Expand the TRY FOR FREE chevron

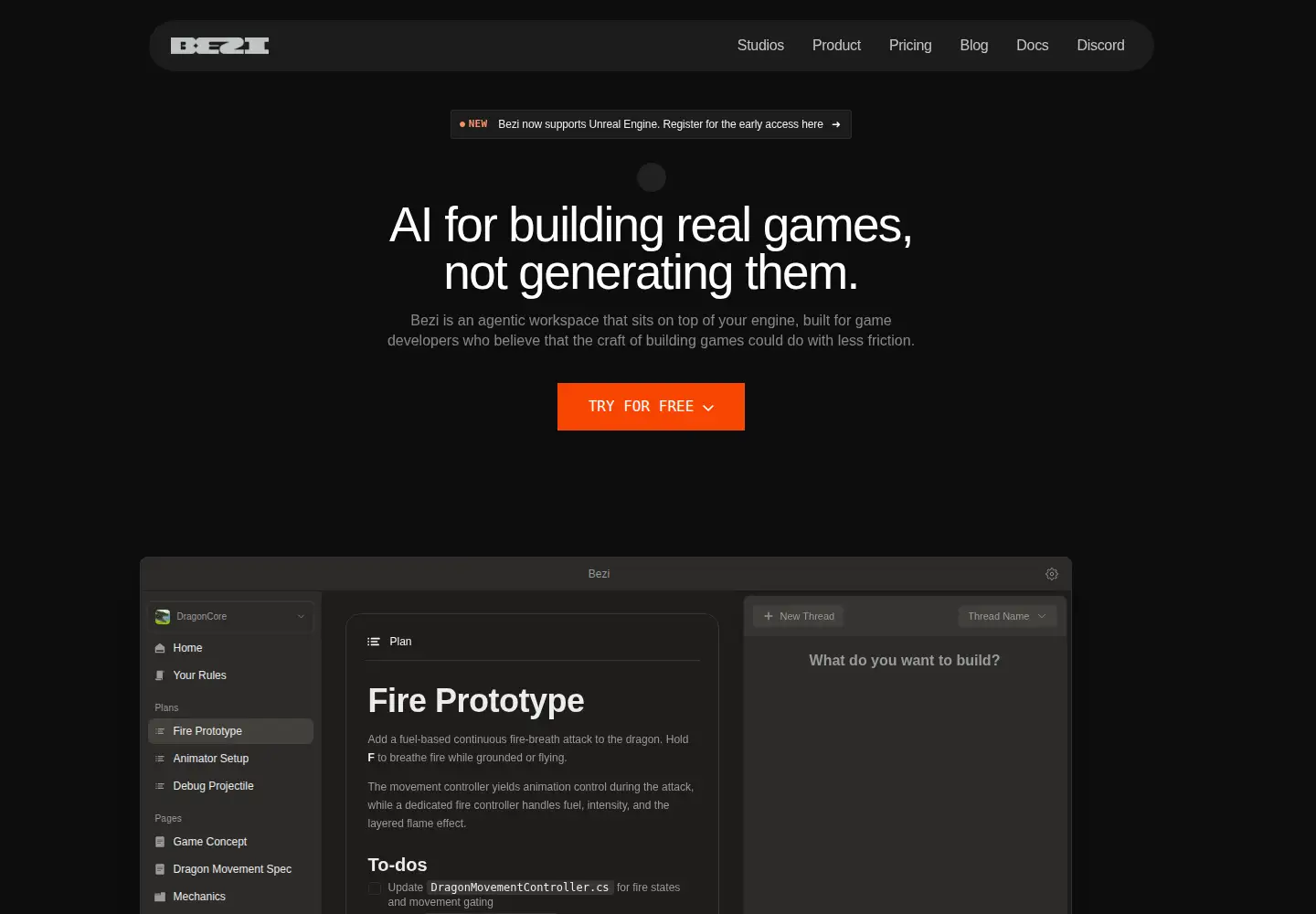point(708,408)
